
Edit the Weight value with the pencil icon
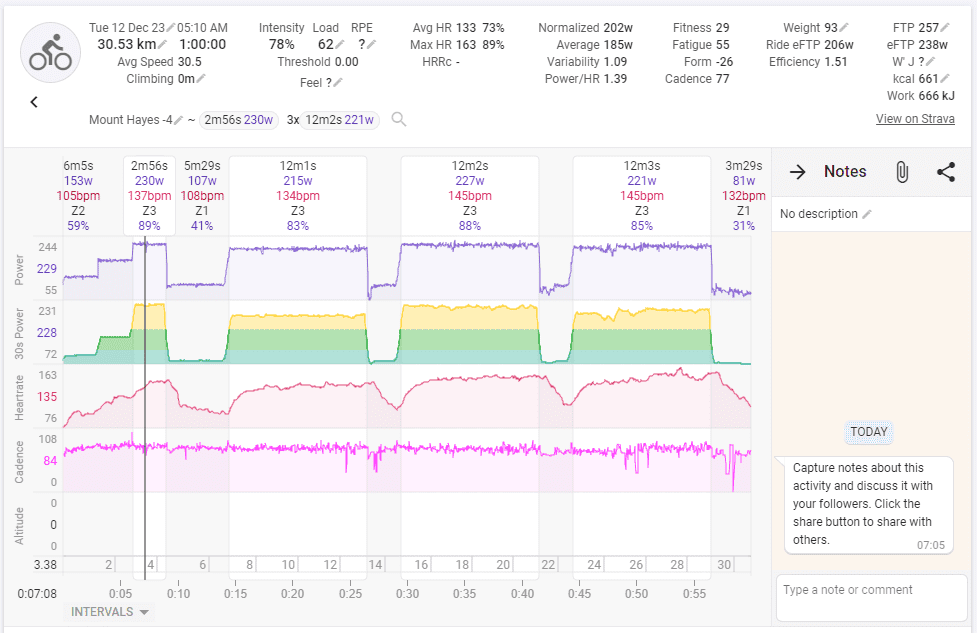pyautogui.click(x=845, y=28)
